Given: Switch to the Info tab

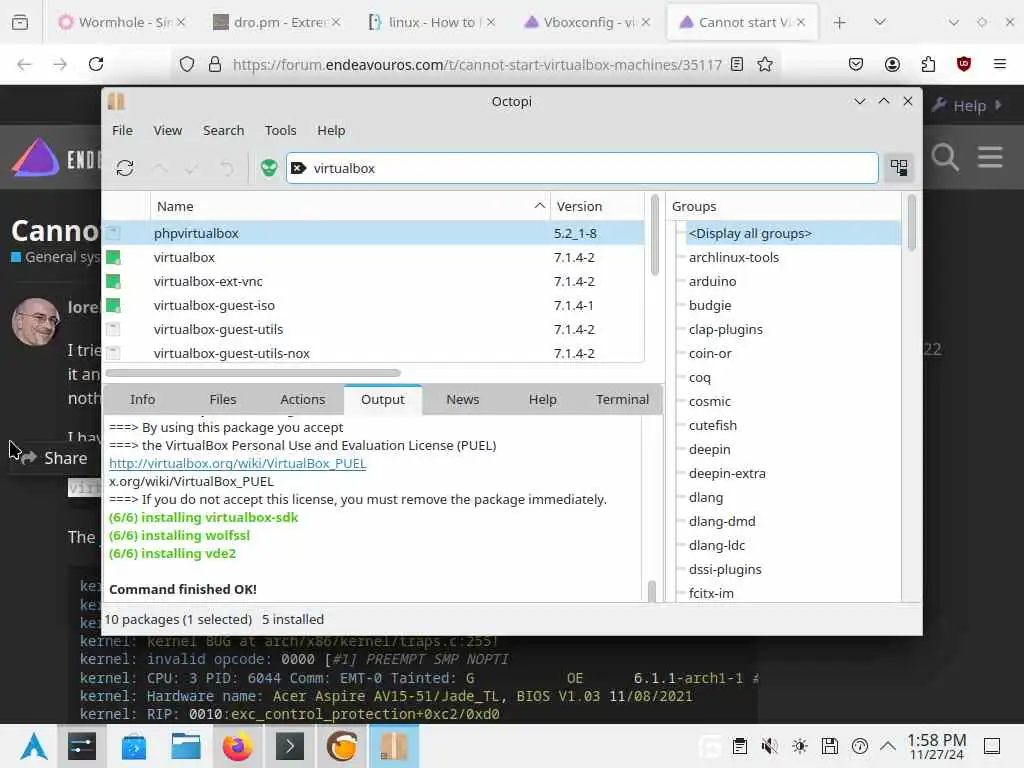Looking at the screenshot, I should tap(142, 400).
